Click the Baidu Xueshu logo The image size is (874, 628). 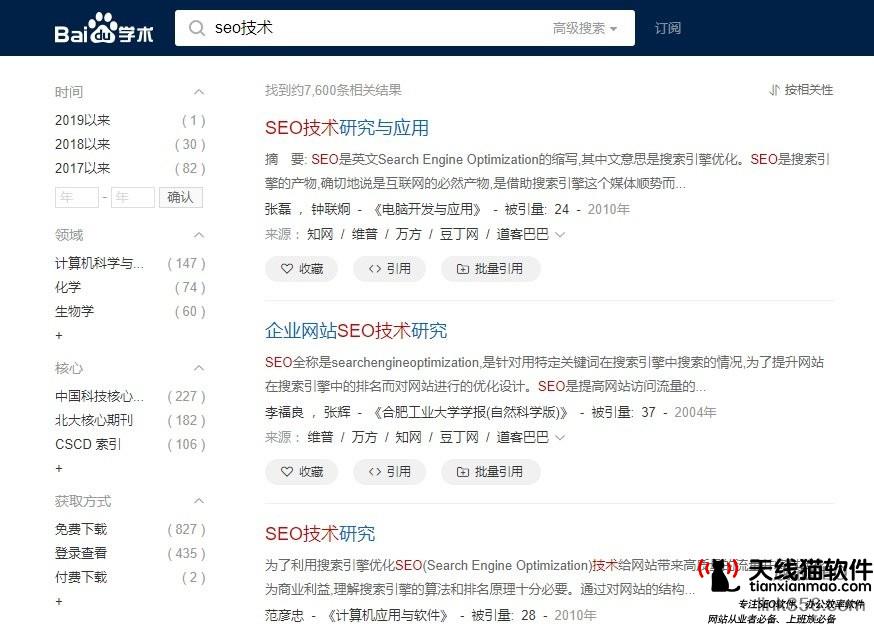(104, 28)
